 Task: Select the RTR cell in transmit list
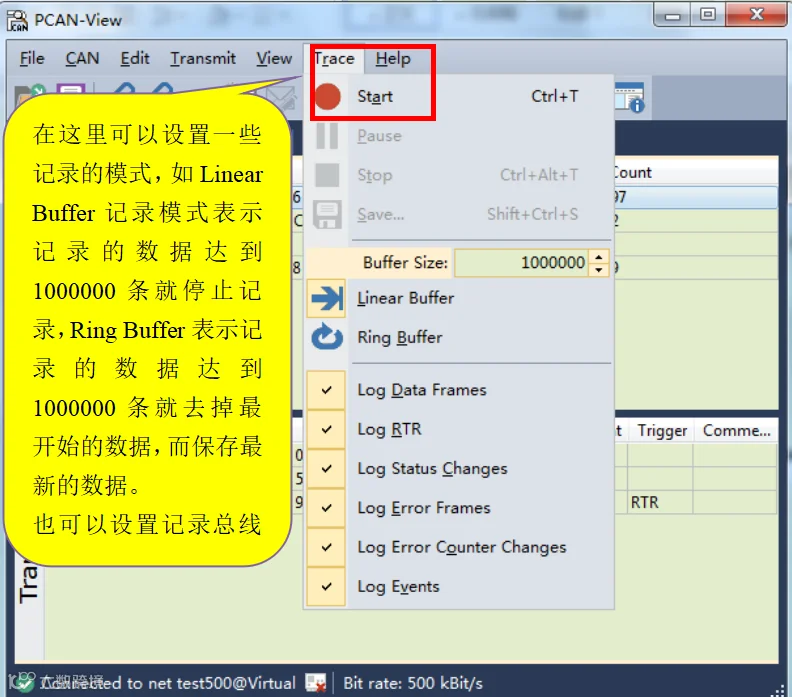coord(660,503)
